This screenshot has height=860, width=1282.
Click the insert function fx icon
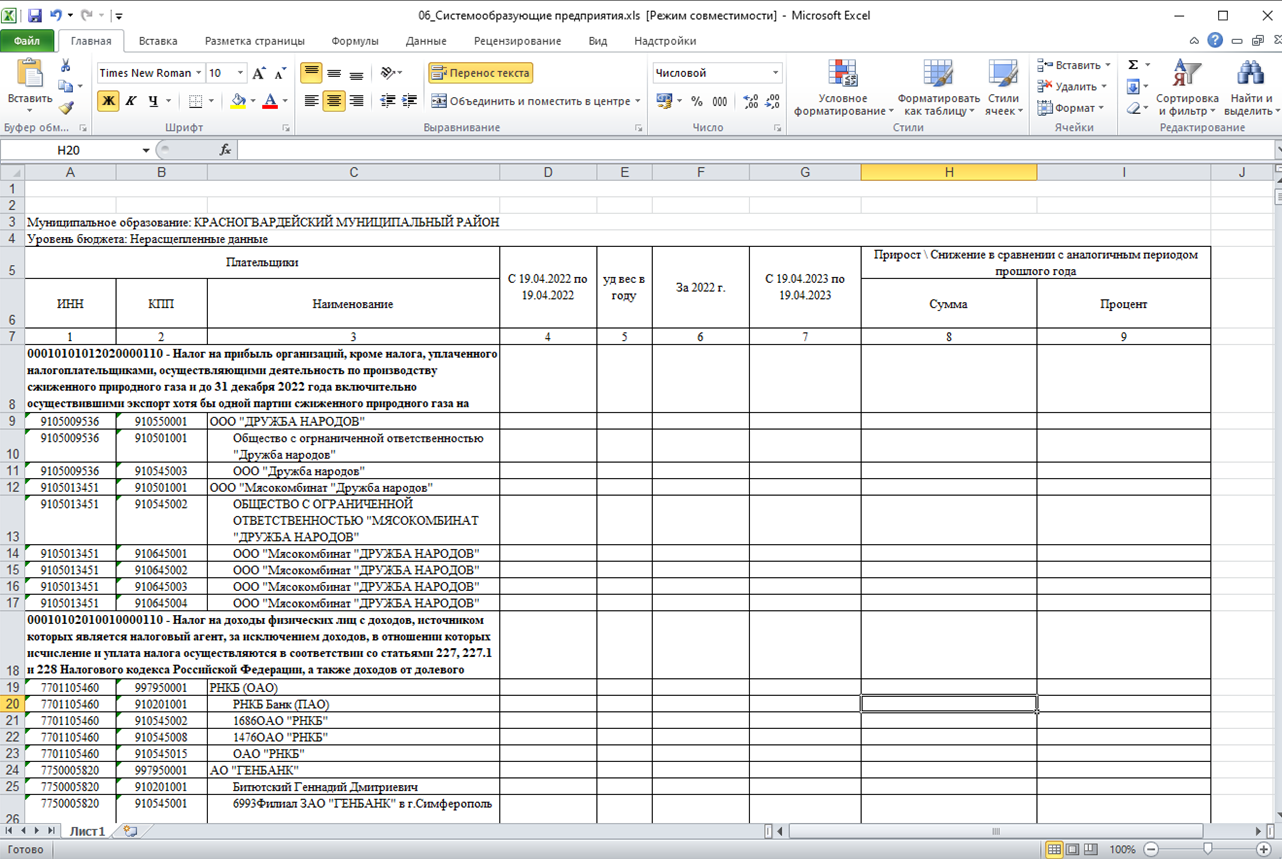coord(225,150)
